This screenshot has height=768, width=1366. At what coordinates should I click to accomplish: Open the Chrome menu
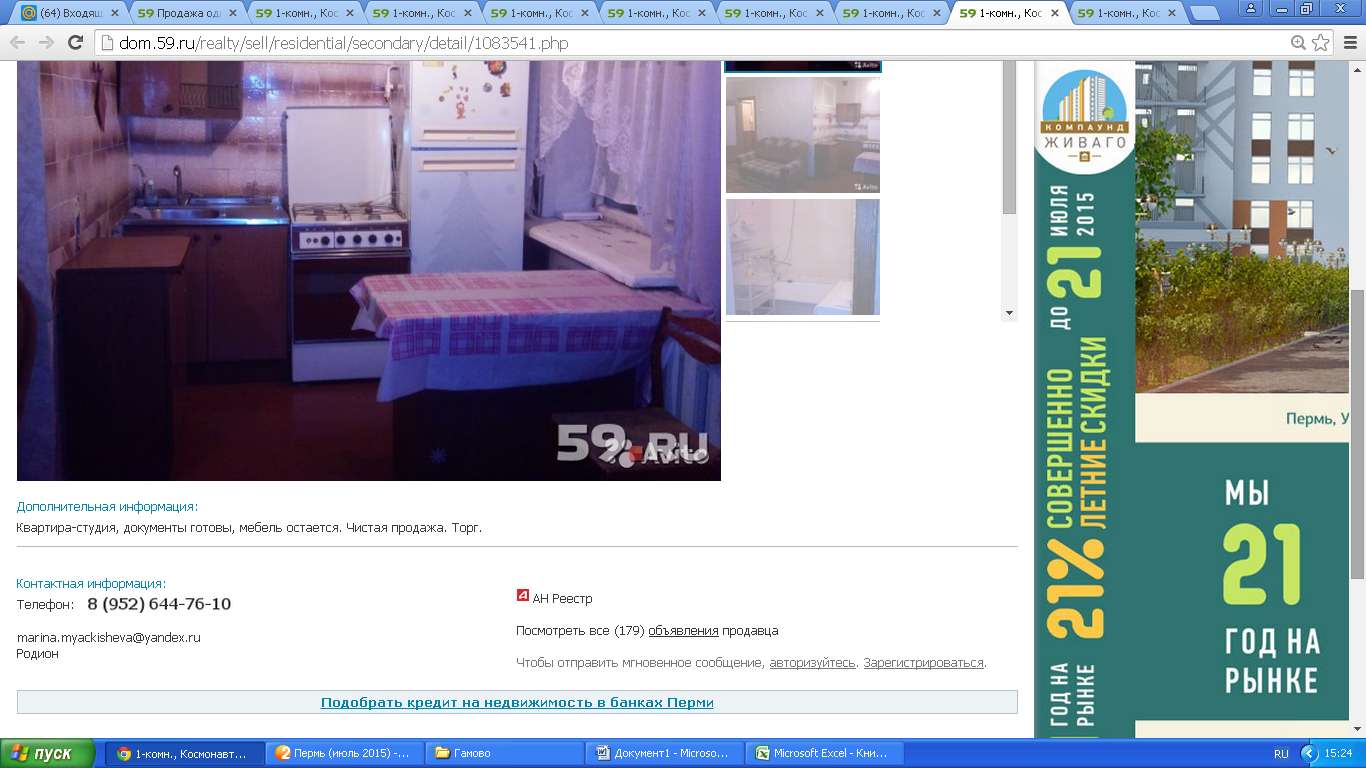1349,43
